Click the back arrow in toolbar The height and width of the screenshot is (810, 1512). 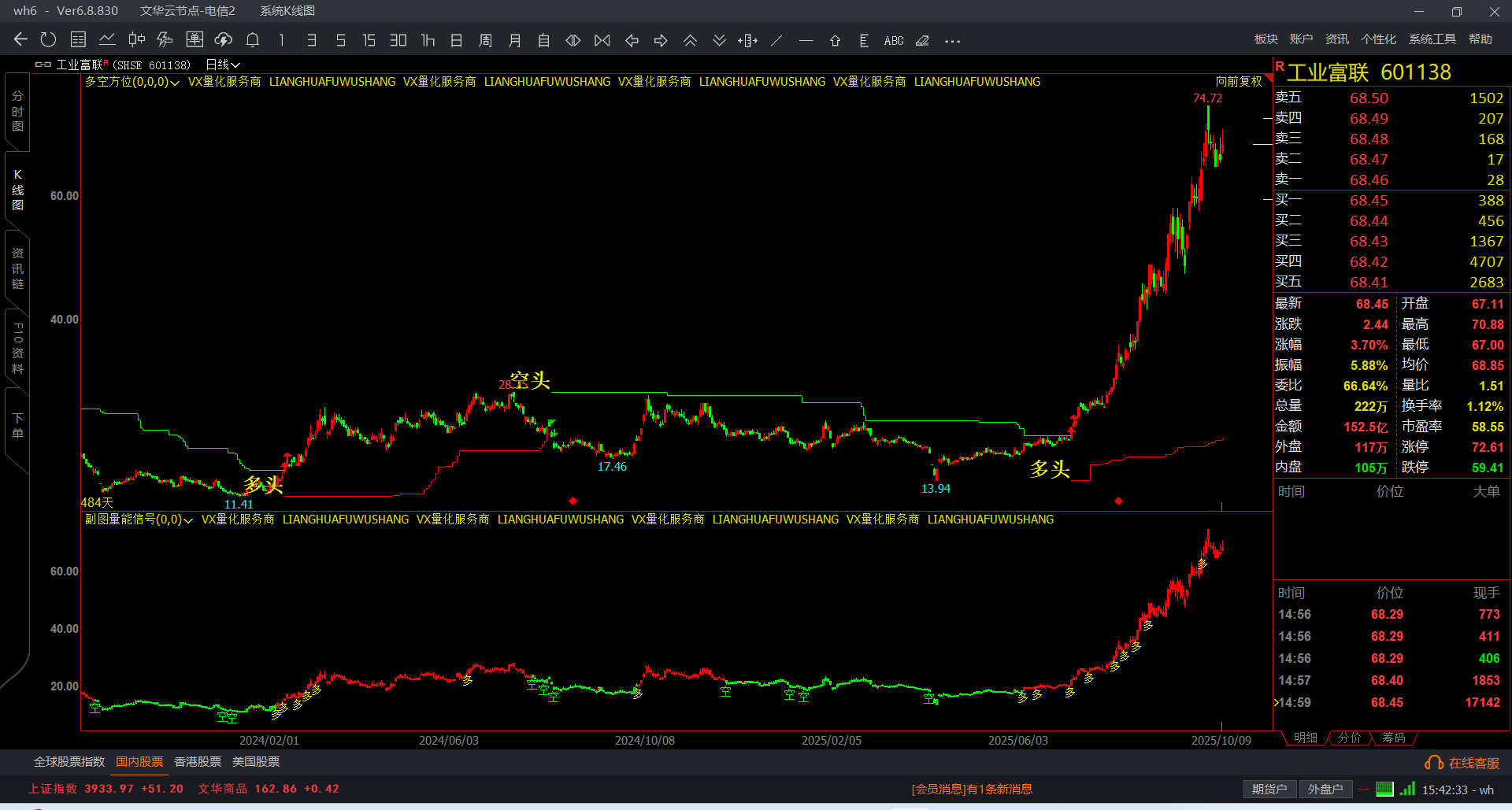pos(20,40)
